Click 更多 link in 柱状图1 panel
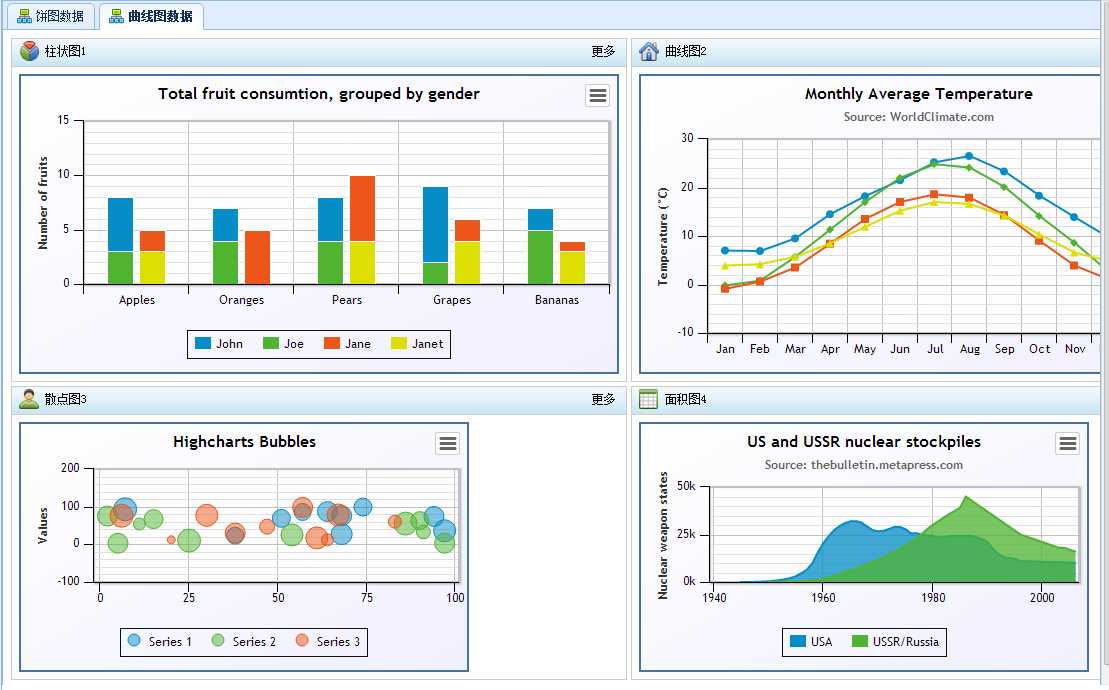The height and width of the screenshot is (690, 1109). [x=603, y=51]
